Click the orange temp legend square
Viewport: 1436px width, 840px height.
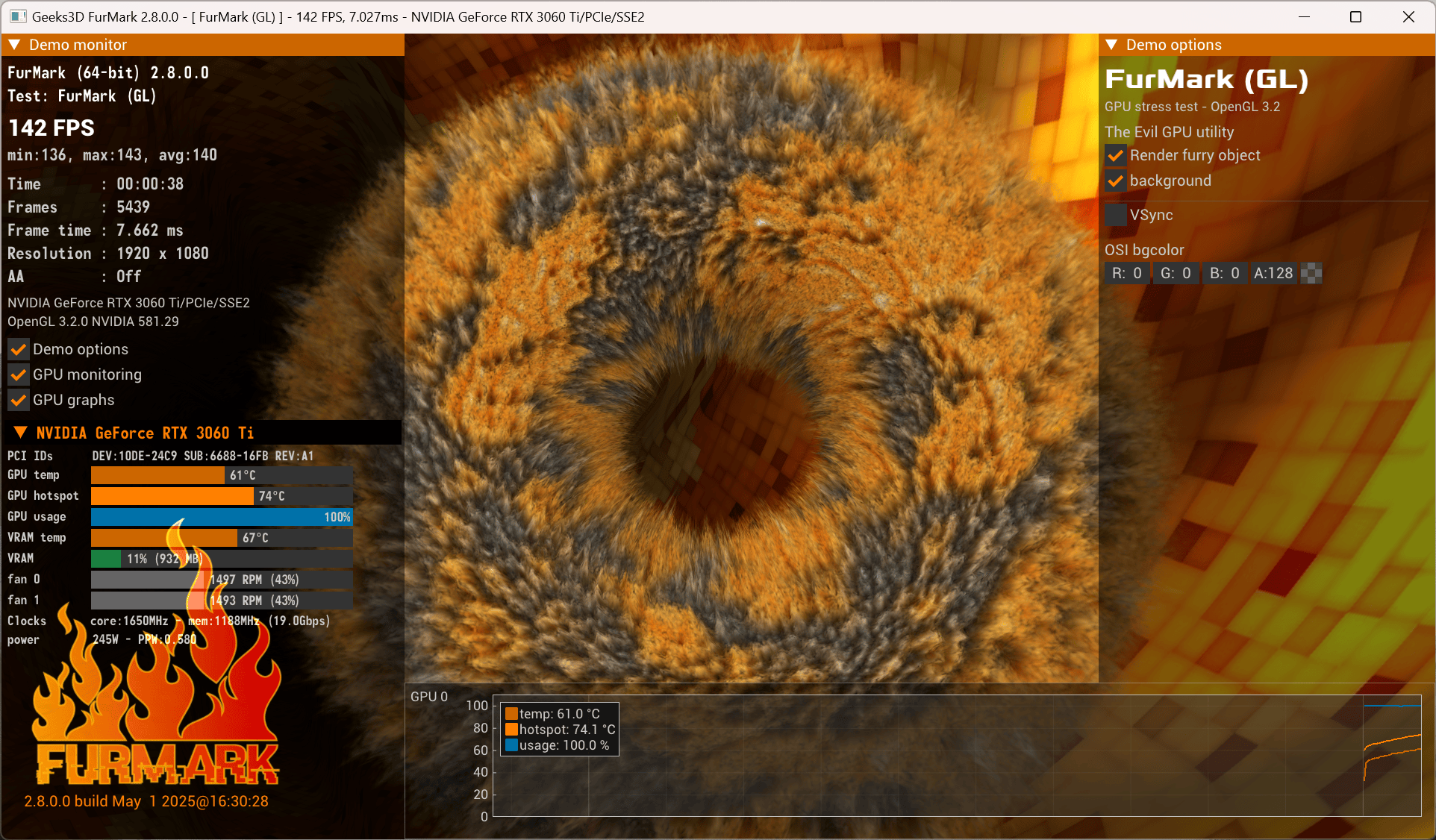pos(511,714)
